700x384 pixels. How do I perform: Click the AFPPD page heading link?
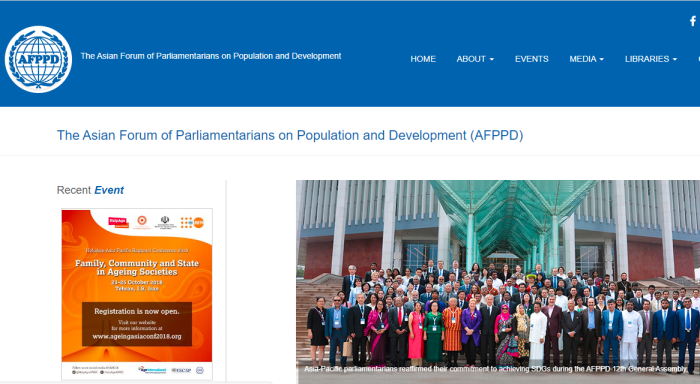click(290, 135)
